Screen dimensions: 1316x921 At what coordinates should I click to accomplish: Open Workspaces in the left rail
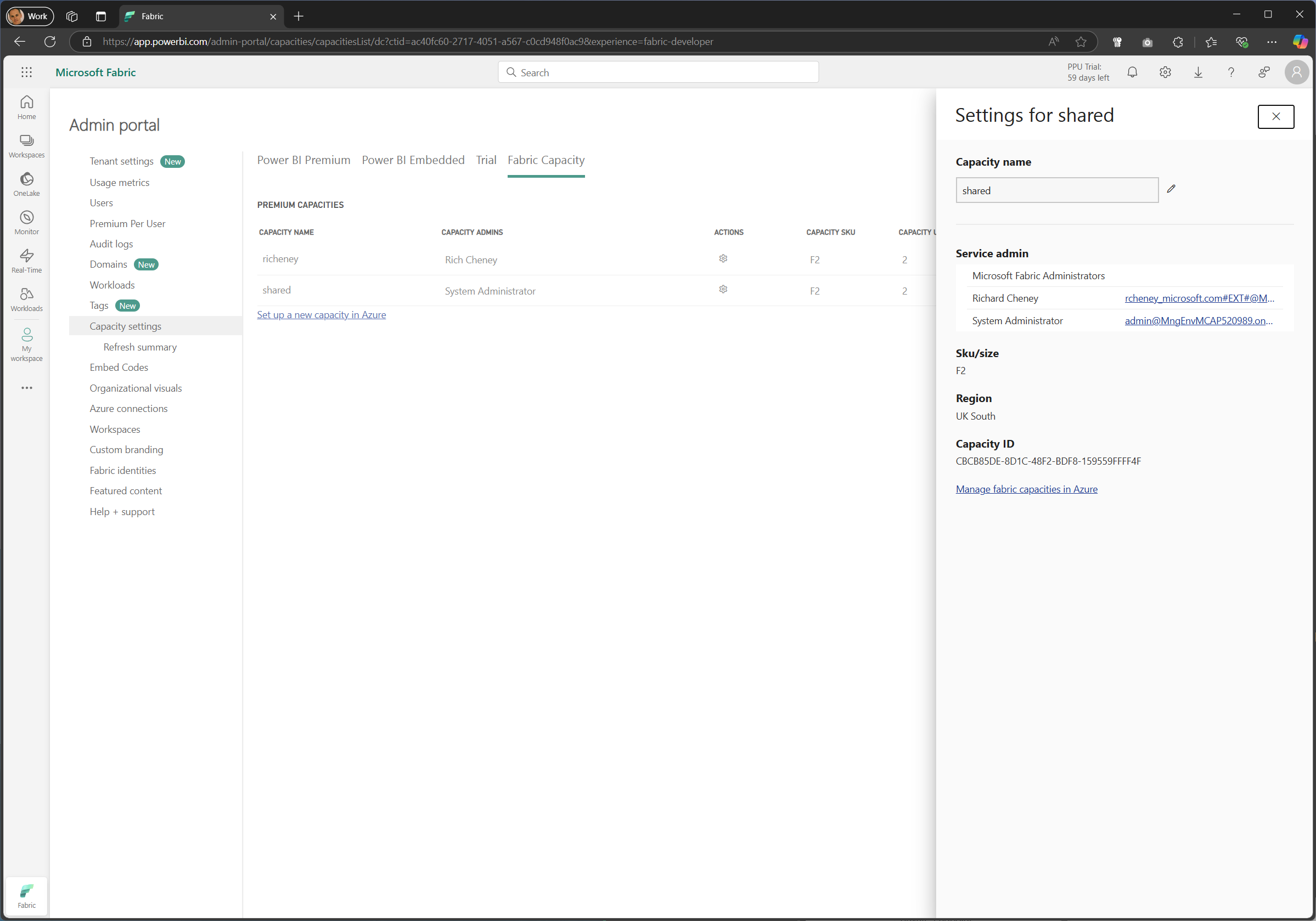tap(26, 146)
